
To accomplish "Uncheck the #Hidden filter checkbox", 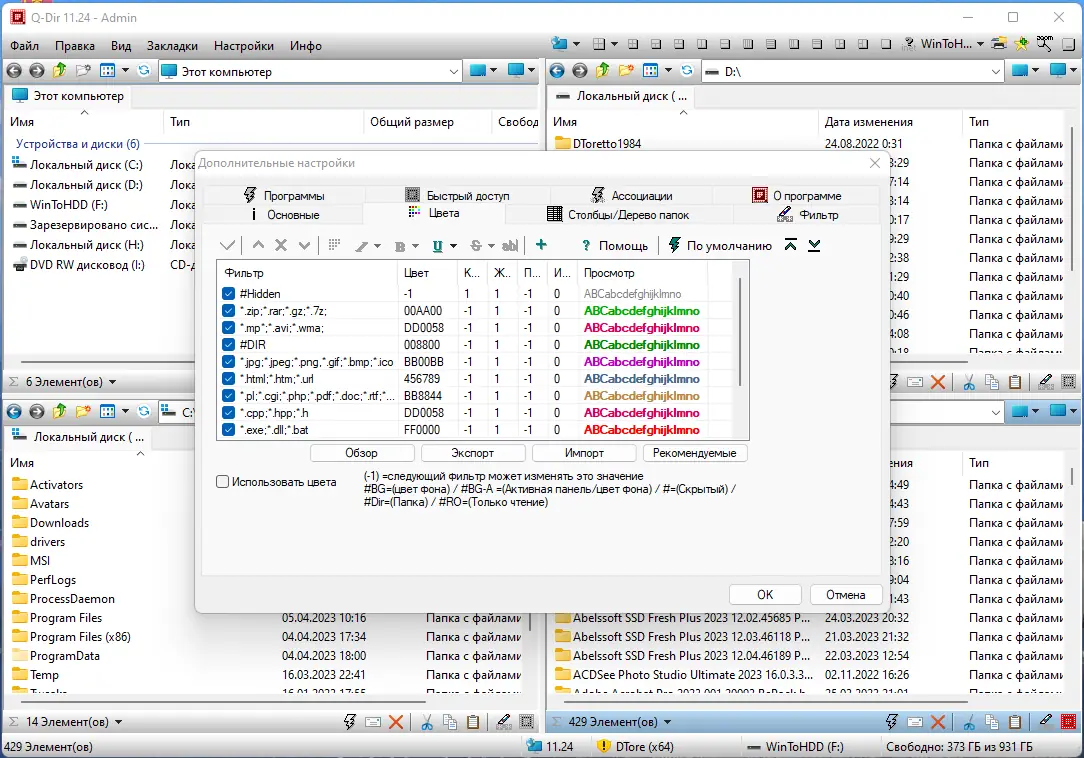I will [228, 294].
